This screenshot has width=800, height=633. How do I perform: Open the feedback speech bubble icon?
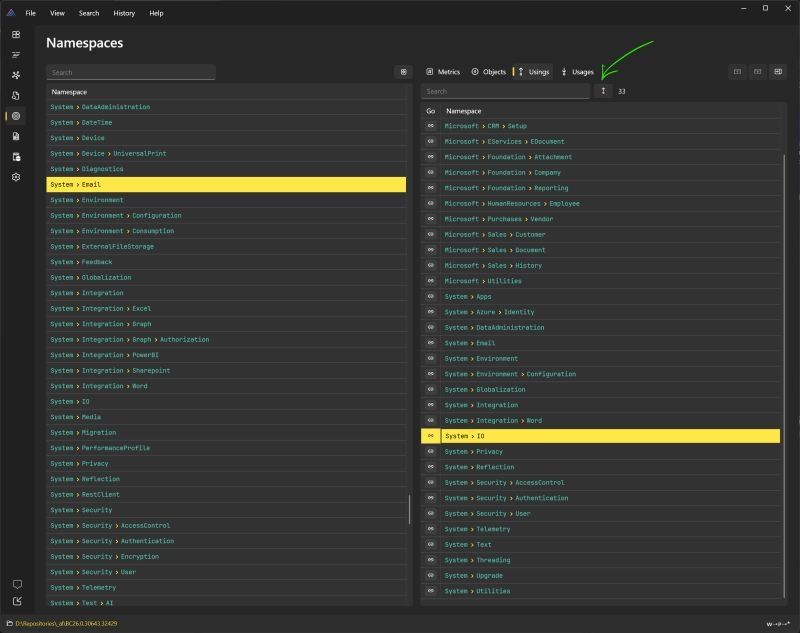(17, 584)
